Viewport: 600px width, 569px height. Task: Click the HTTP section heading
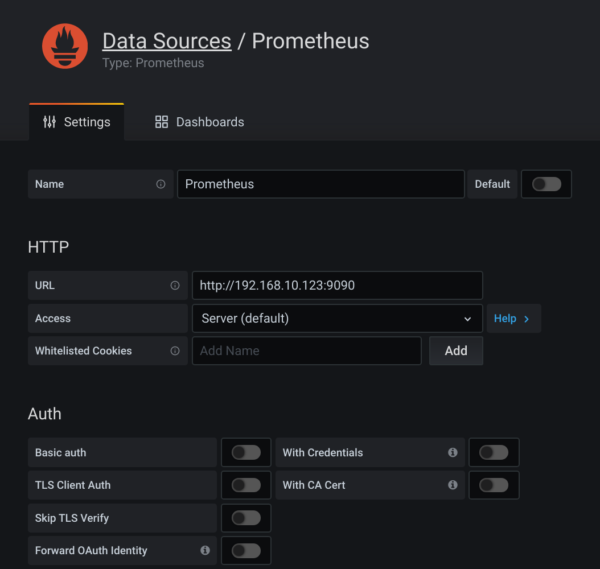pos(48,247)
